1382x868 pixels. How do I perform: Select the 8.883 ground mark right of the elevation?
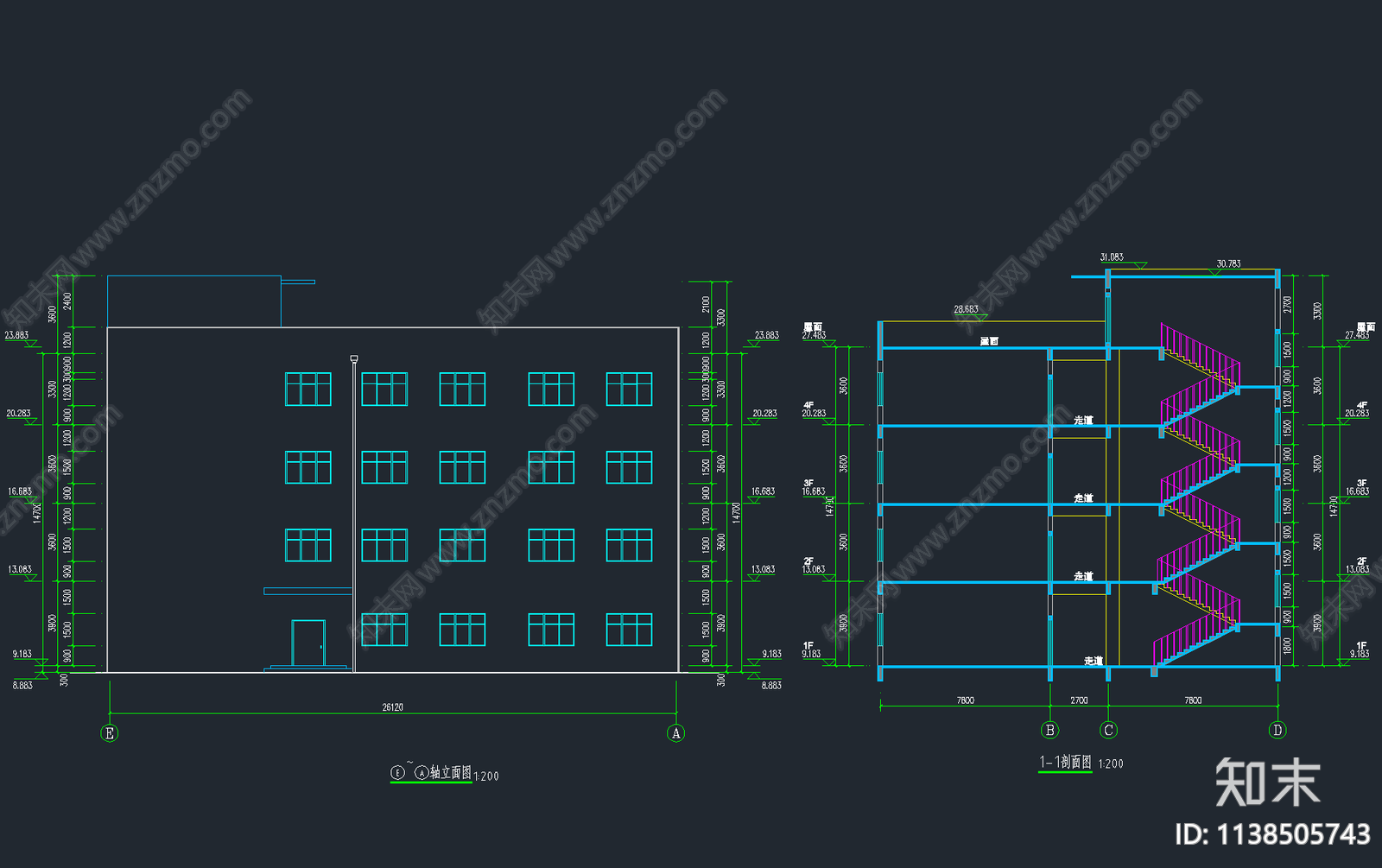(x=771, y=685)
